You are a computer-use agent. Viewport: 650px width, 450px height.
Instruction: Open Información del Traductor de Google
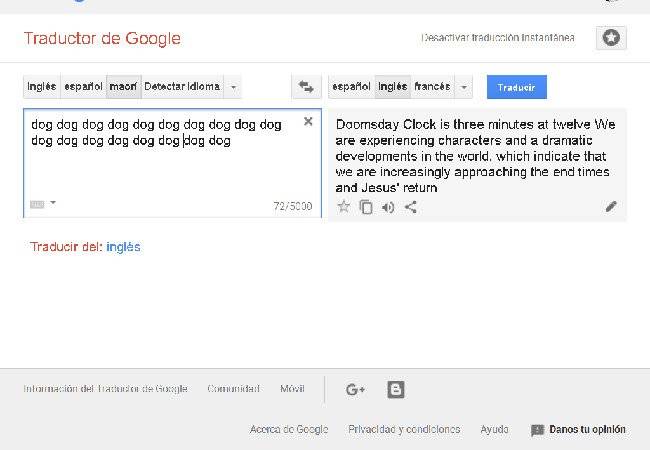pyautogui.click(x=105, y=389)
